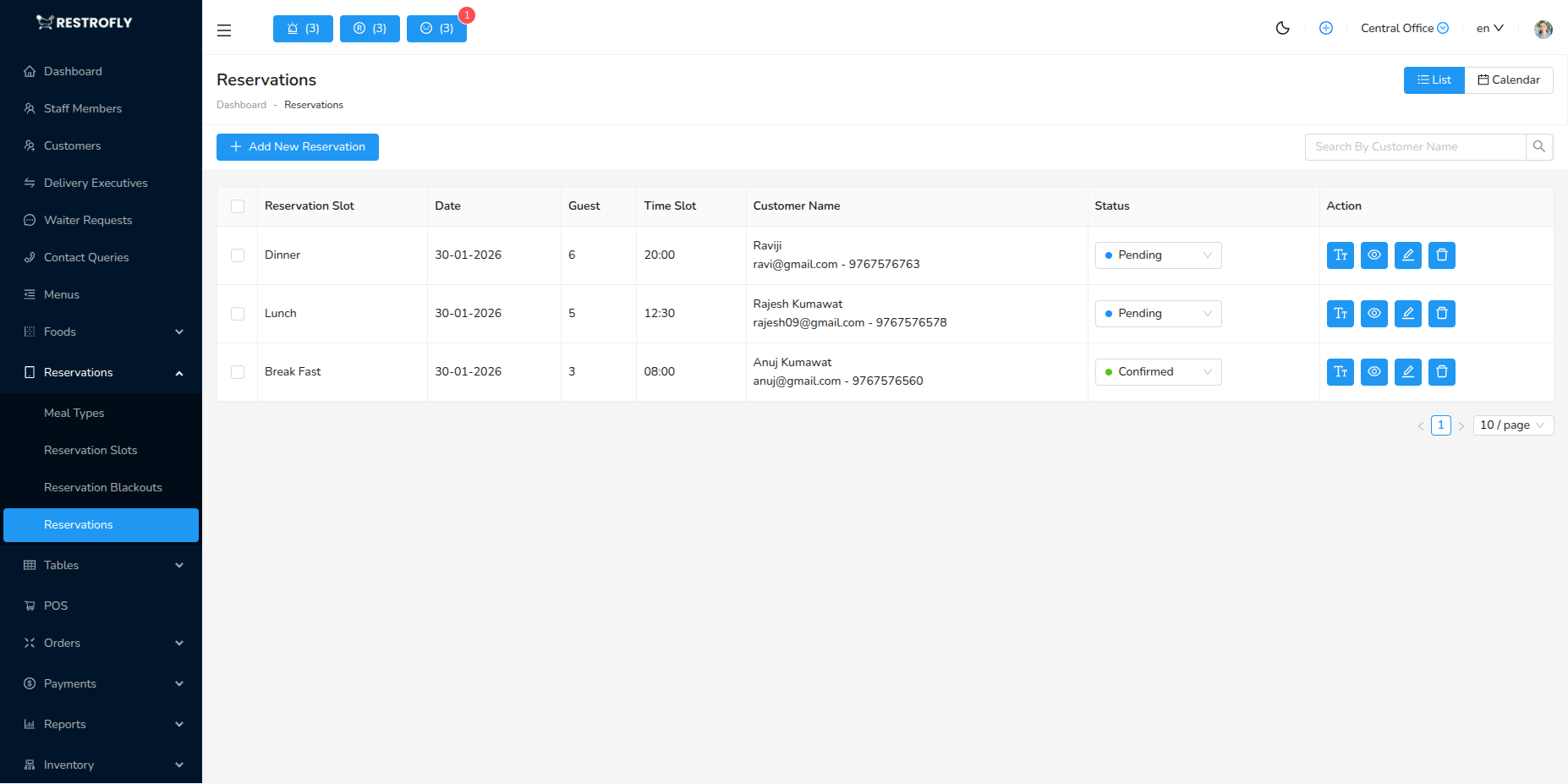This screenshot has height=784, width=1568.
Task: Open the search magnifier icon
Action: pos(1538,146)
